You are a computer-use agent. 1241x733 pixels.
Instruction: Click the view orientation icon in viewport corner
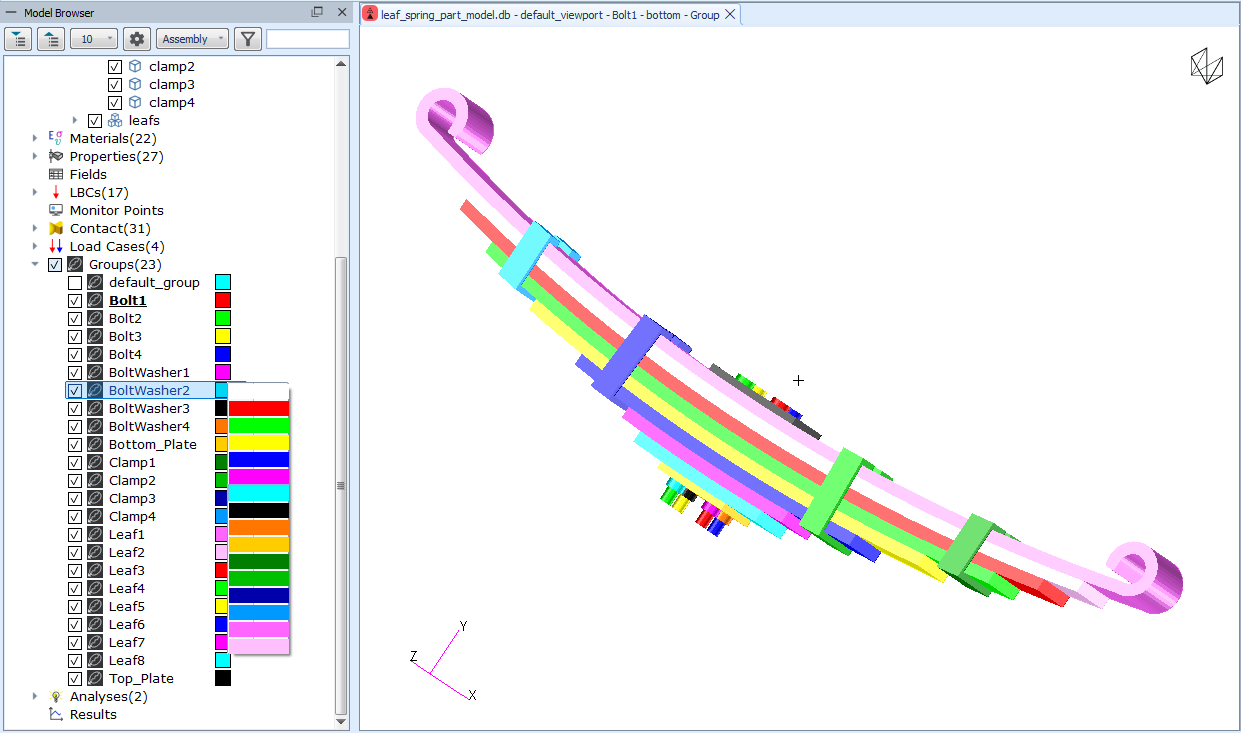(1207, 66)
